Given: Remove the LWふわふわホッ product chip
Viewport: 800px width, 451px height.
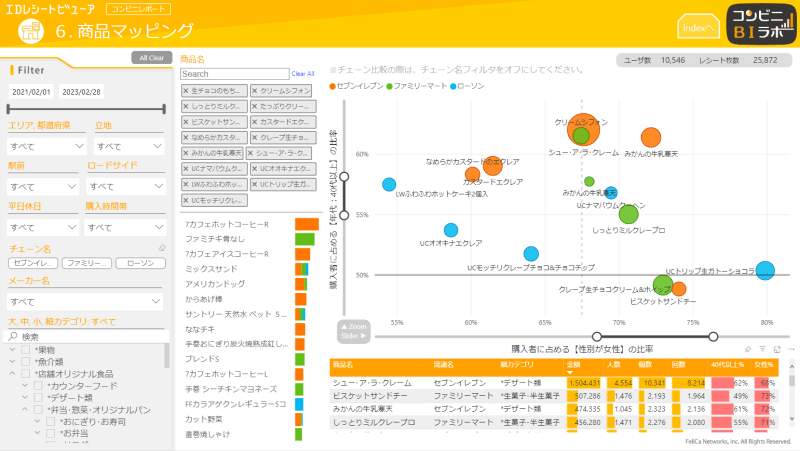Looking at the screenshot, I should 186,184.
